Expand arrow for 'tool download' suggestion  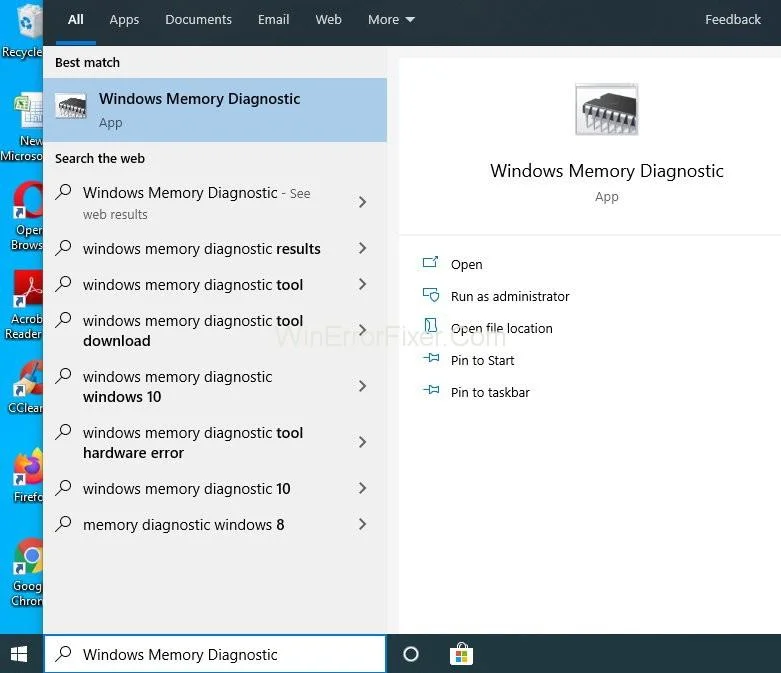[x=363, y=330]
